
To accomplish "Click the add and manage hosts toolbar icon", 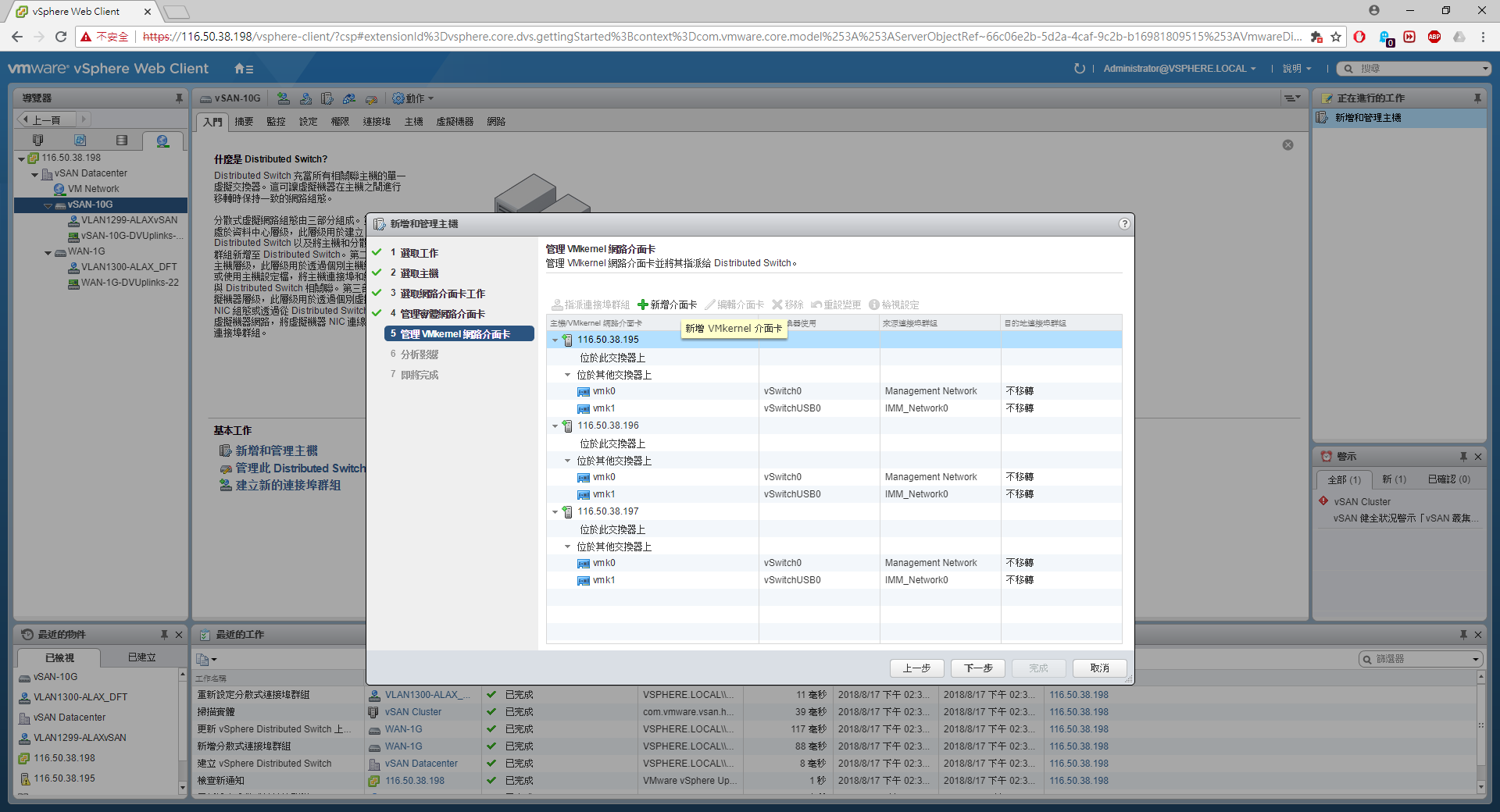I will [x=327, y=98].
